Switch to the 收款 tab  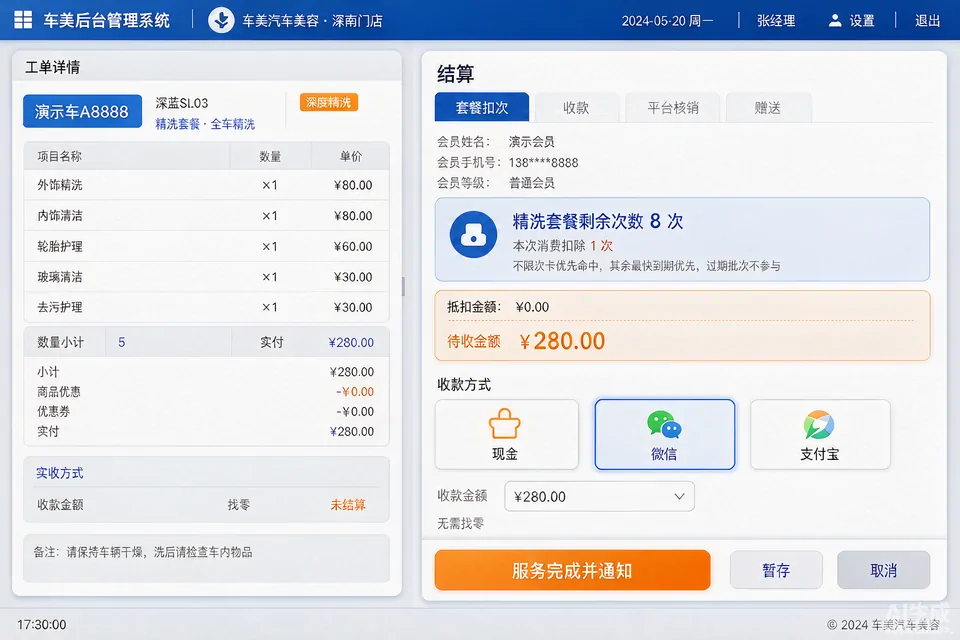pyautogui.click(x=576, y=108)
